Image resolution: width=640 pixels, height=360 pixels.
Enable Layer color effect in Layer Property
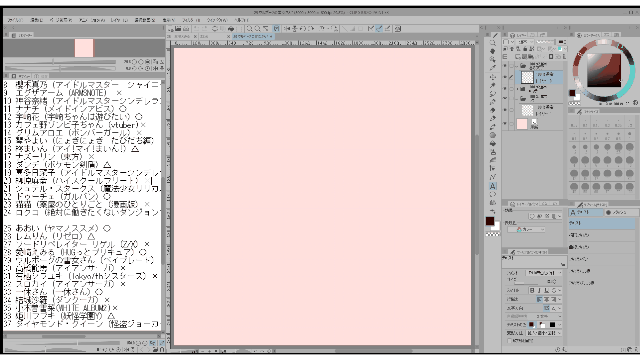point(553,216)
